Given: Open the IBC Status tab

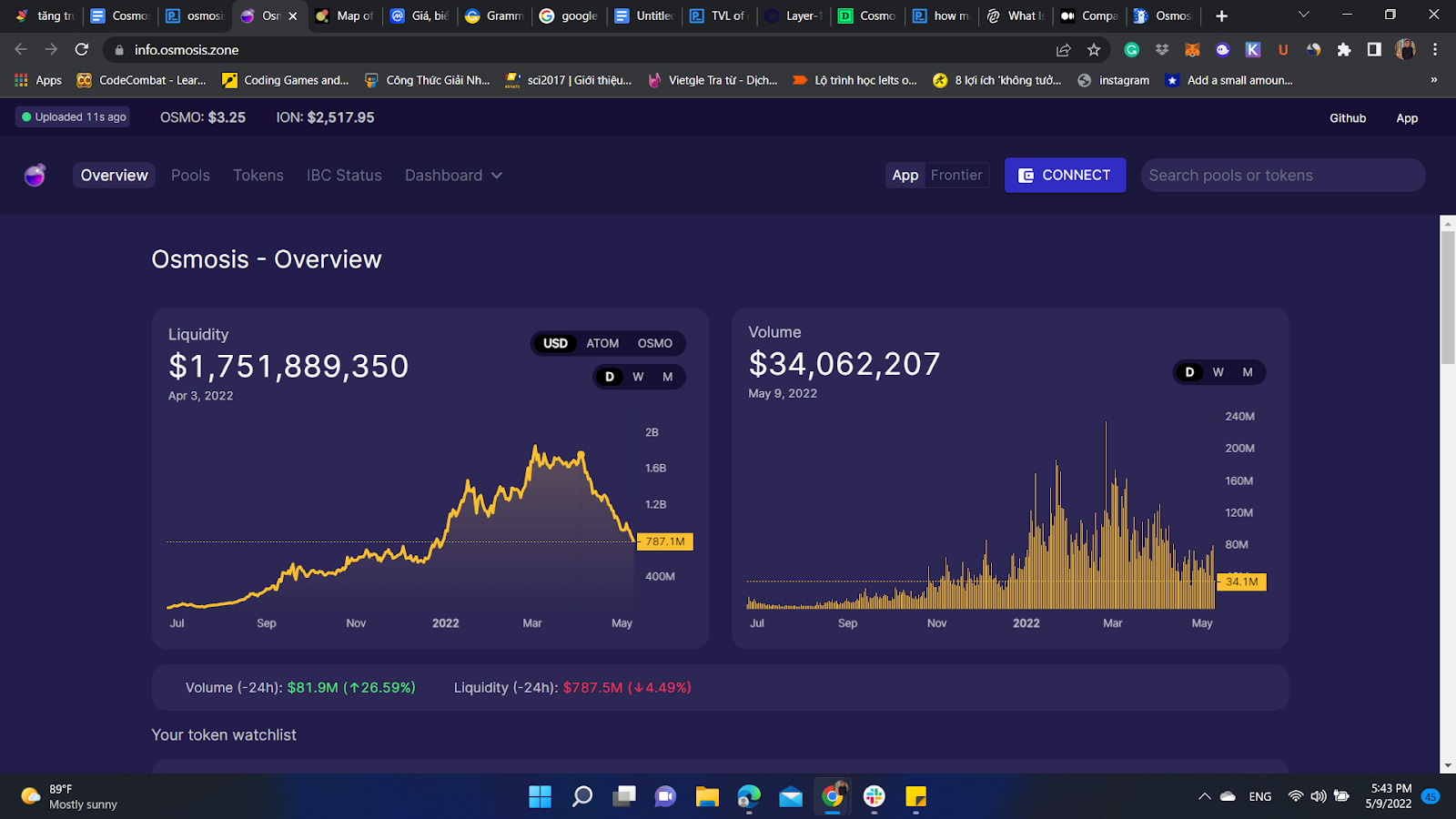Looking at the screenshot, I should pos(344,175).
